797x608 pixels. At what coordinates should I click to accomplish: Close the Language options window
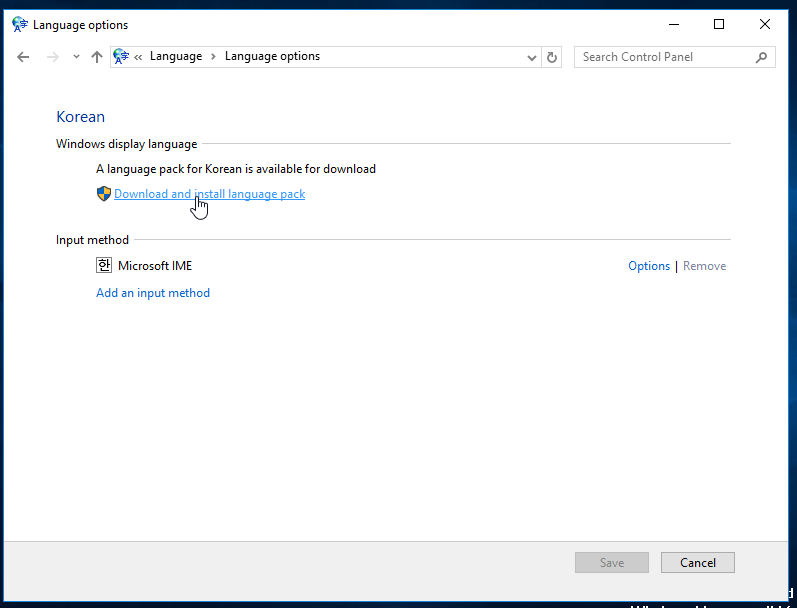pyautogui.click(x=765, y=24)
